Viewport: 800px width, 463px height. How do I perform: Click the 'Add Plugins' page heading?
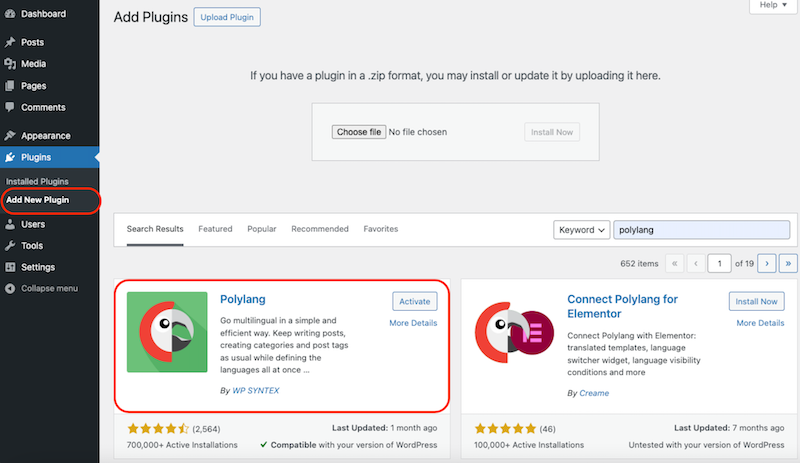[x=151, y=17]
